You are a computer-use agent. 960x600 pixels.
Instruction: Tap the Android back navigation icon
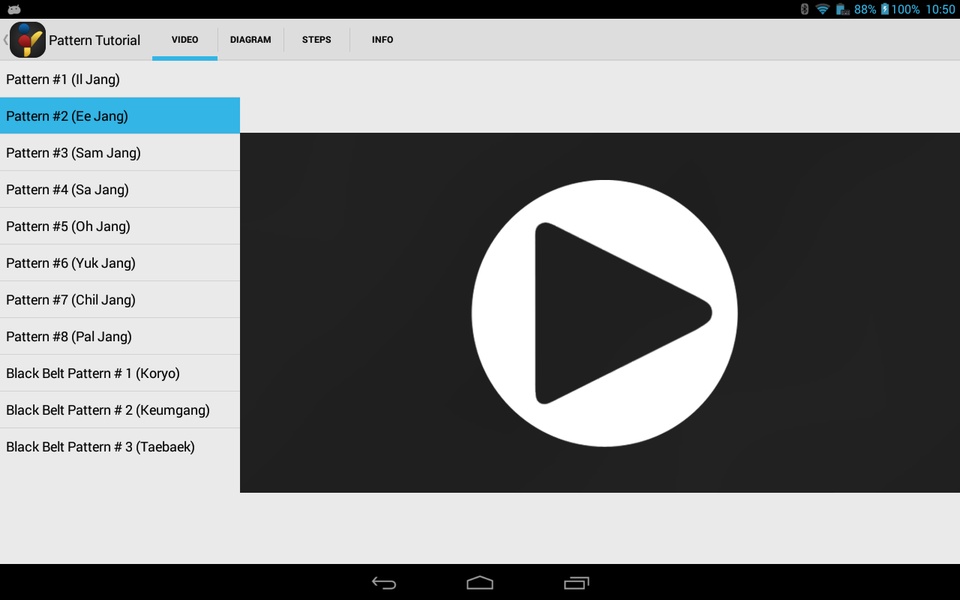coord(384,583)
